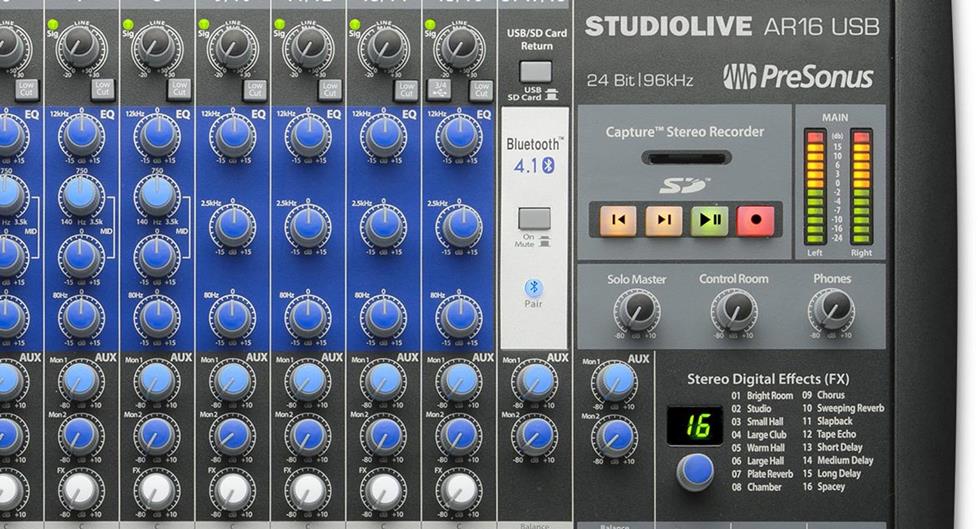Screen dimensions: 978x529
Task: Click the '01 Bright Room' effect label
Action: tap(762, 396)
